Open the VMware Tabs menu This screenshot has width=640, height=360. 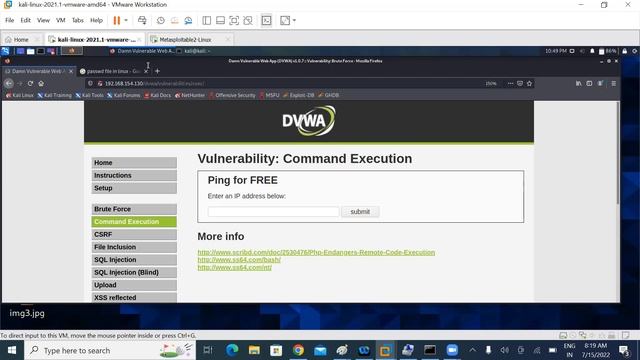coord(78,20)
